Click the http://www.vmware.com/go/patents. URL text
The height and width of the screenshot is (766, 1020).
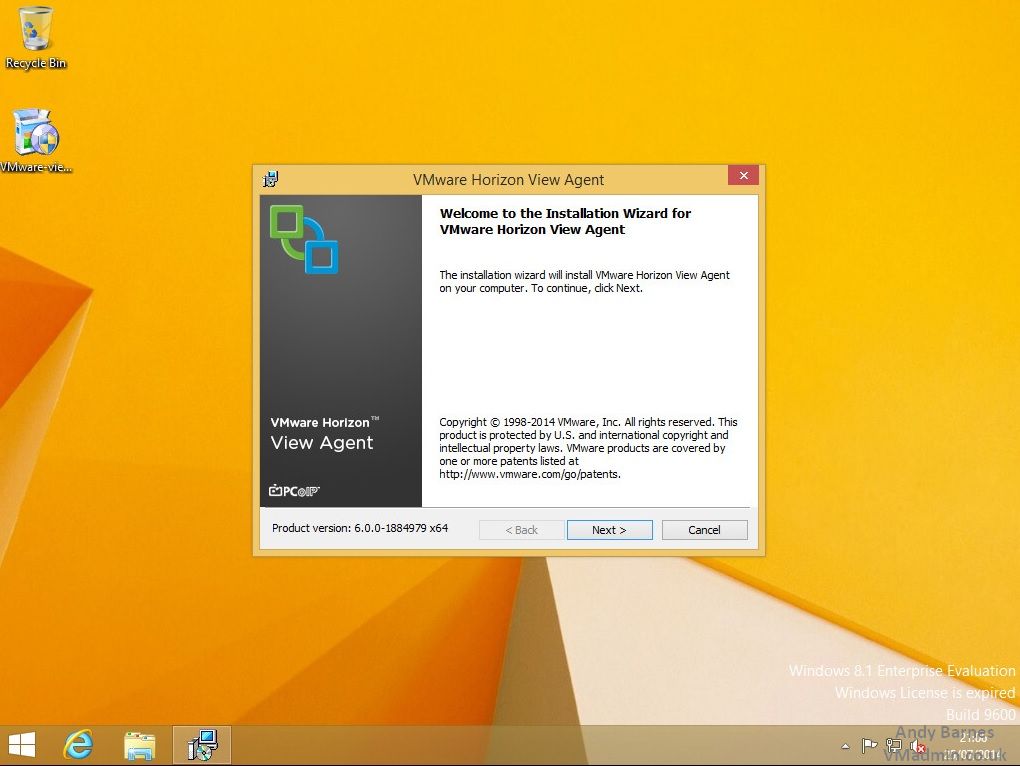(x=530, y=475)
